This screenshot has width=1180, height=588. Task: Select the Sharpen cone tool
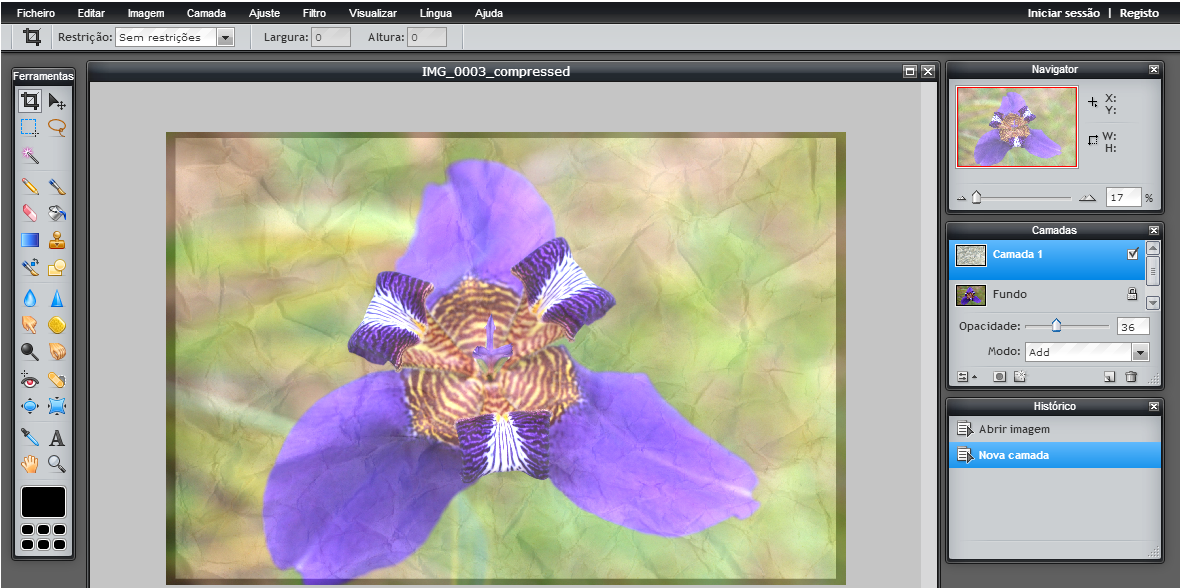56,298
